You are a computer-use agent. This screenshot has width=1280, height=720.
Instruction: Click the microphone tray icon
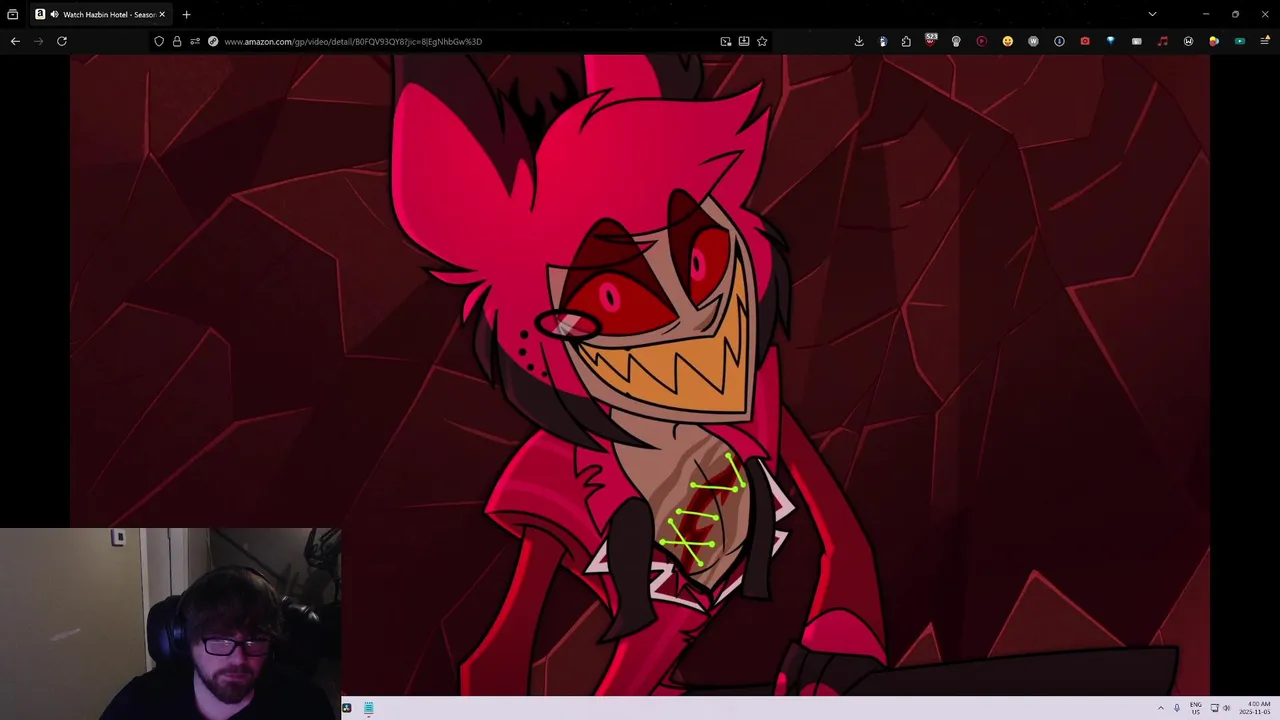pyautogui.click(x=1177, y=708)
